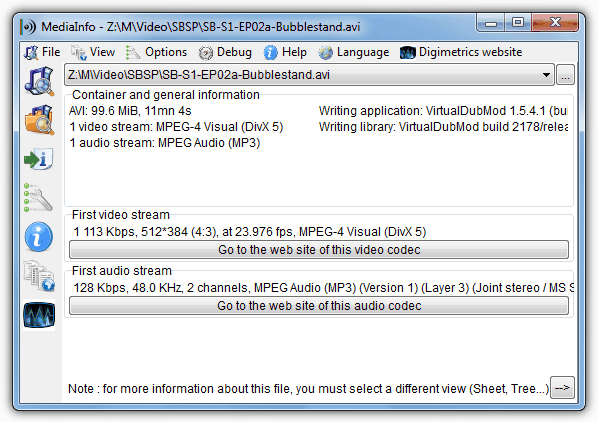Screen dimensions: 598x422
Task: Click the browse button with three dots
Action: pos(565,75)
